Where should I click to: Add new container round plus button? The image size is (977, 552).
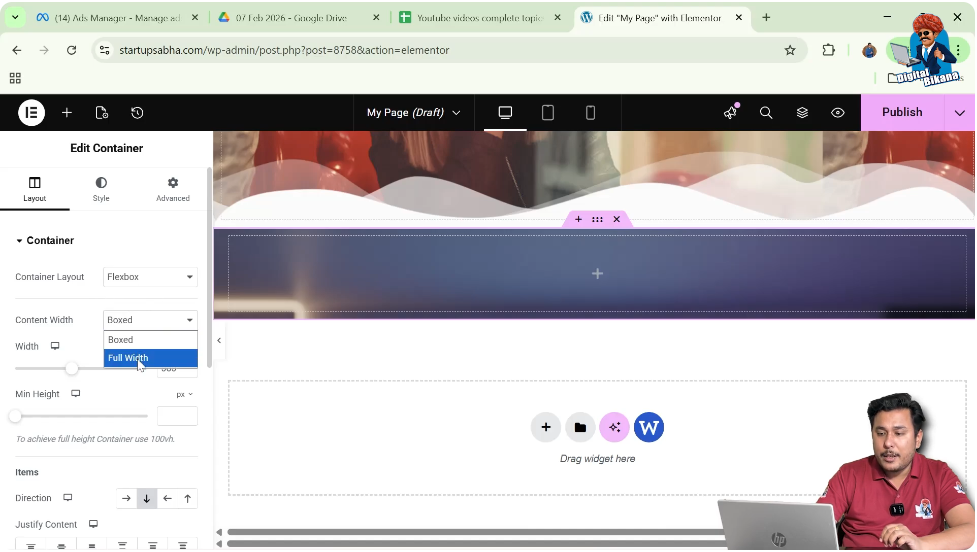[x=546, y=427]
